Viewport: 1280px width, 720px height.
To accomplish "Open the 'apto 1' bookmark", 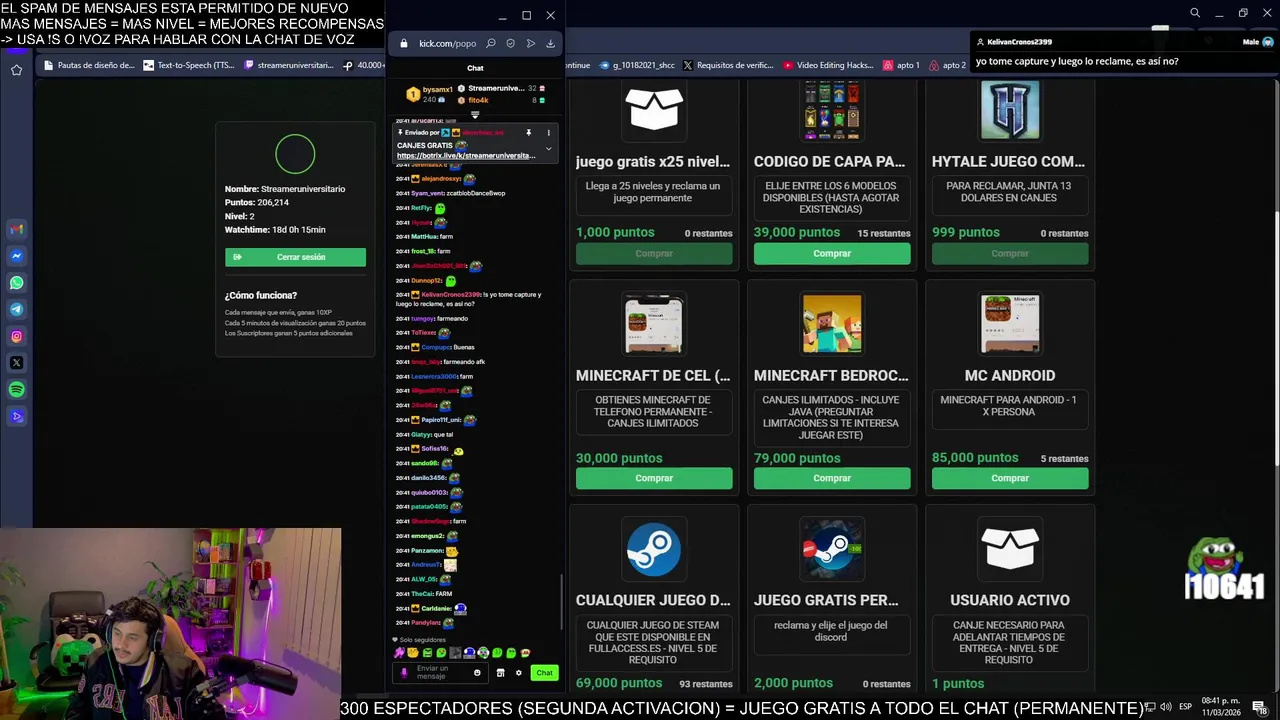I will [x=901, y=65].
